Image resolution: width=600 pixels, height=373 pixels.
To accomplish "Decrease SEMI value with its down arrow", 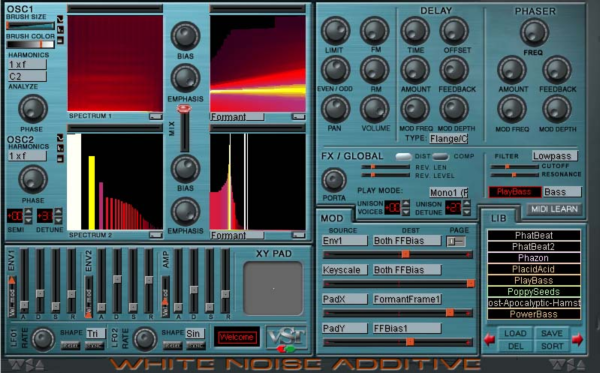I will (28, 220).
